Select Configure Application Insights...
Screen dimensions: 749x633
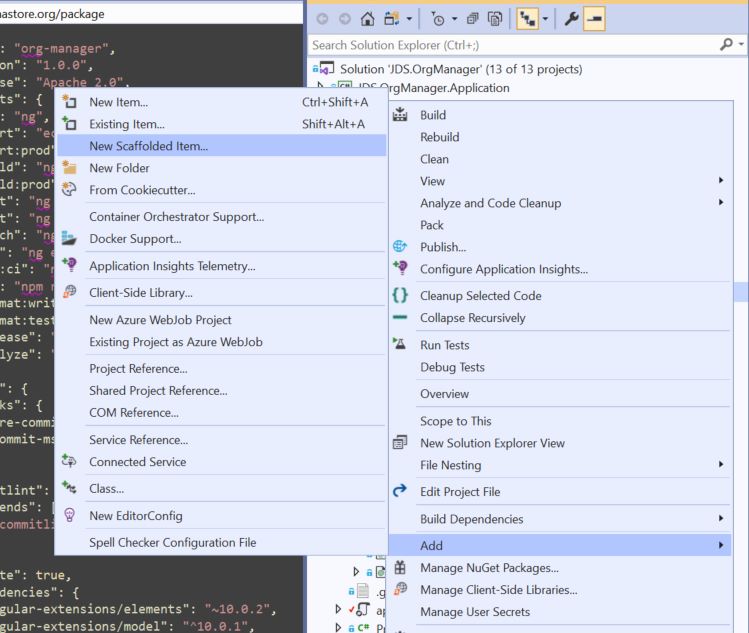point(560,269)
